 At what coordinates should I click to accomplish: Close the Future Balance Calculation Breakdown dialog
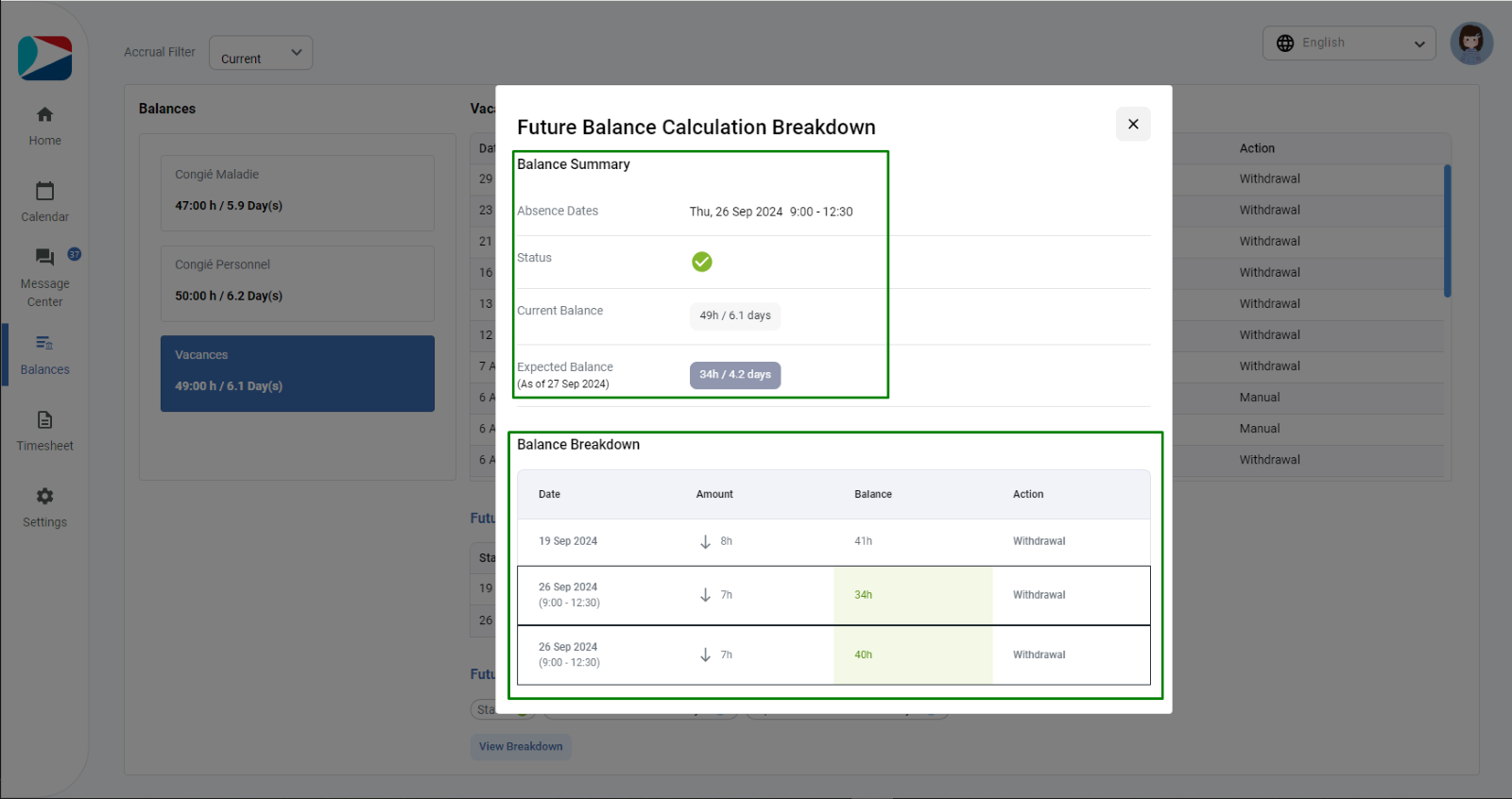point(1133,124)
